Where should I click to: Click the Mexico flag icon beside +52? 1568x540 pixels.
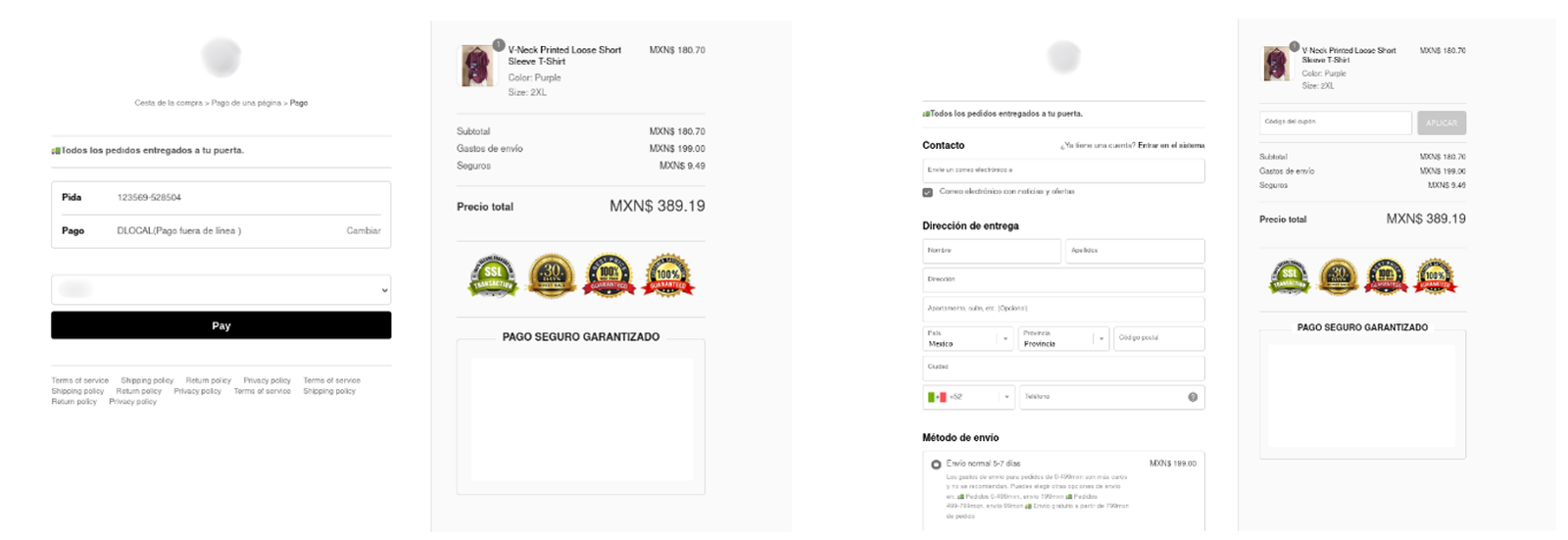[936, 397]
